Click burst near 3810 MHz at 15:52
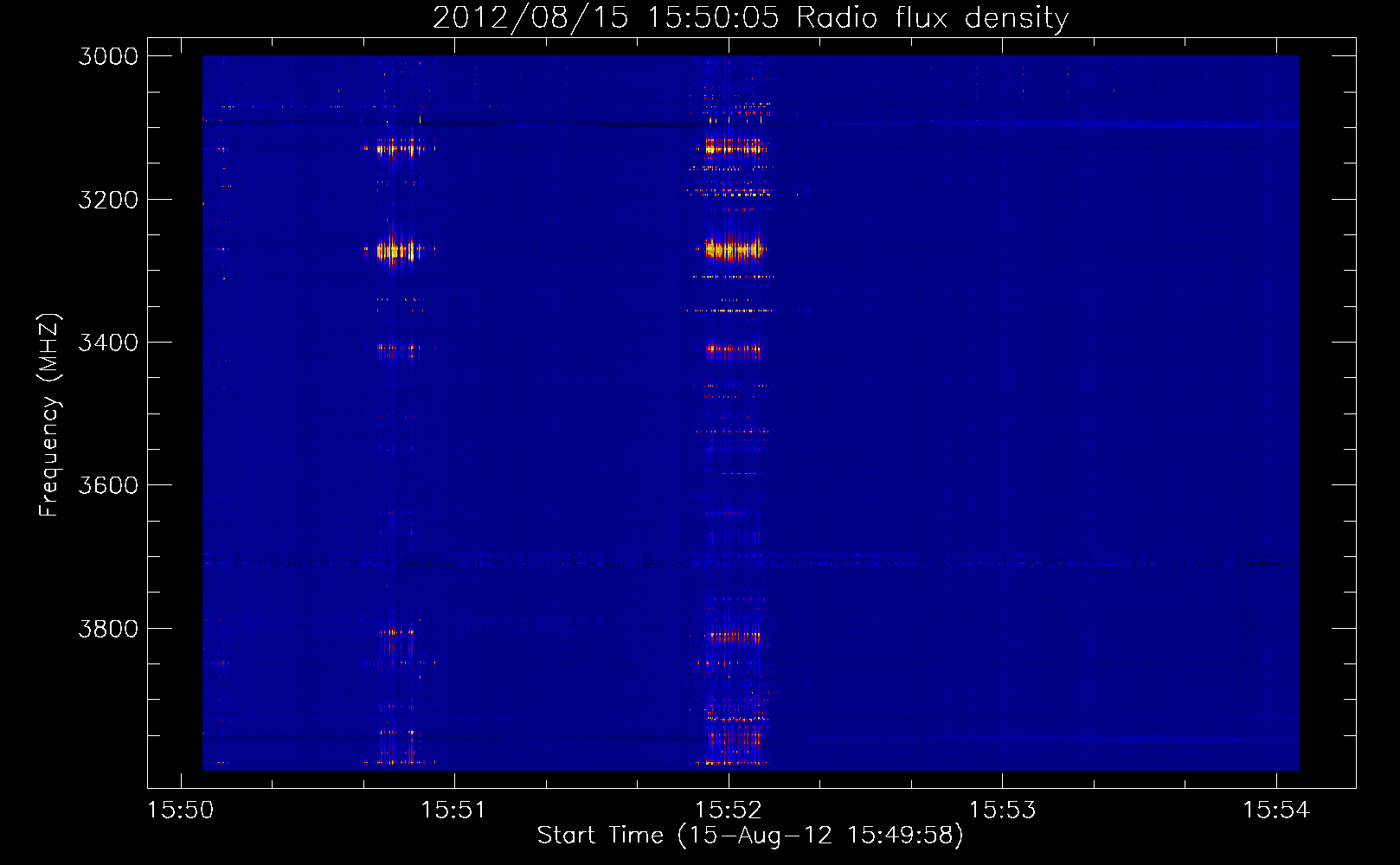This screenshot has height=865, width=1400. 734,636
